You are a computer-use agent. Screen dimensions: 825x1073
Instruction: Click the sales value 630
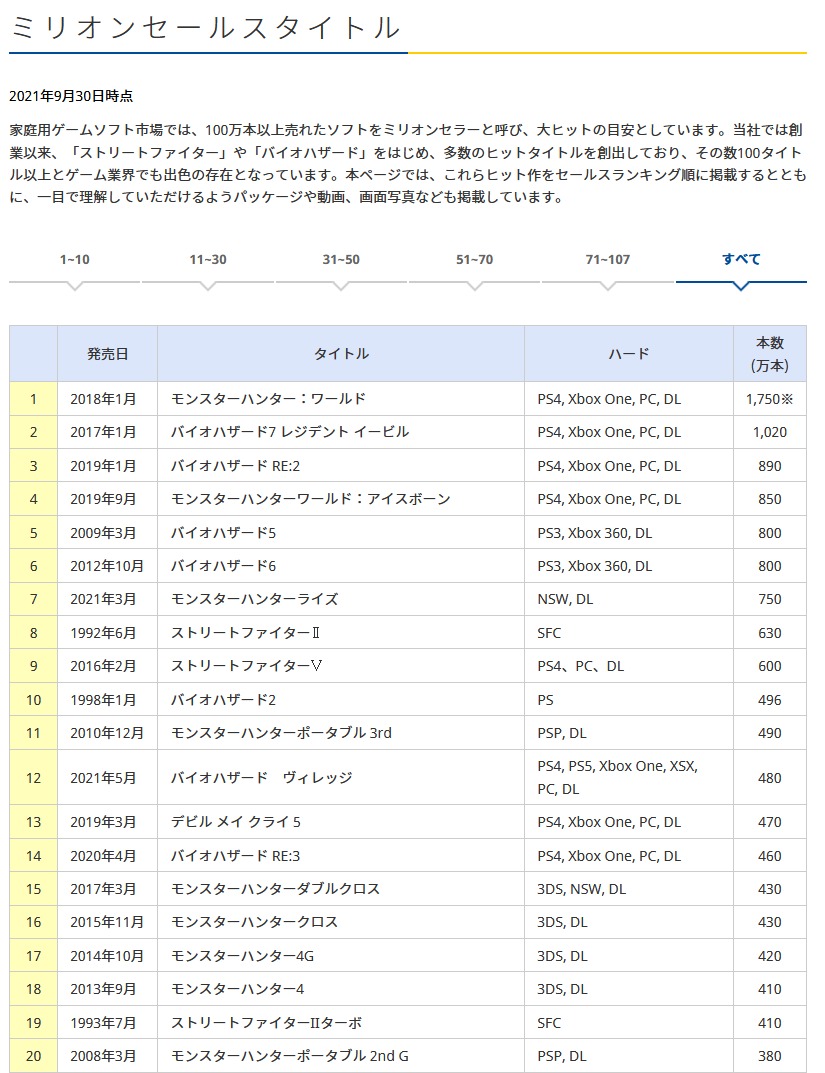pos(770,633)
